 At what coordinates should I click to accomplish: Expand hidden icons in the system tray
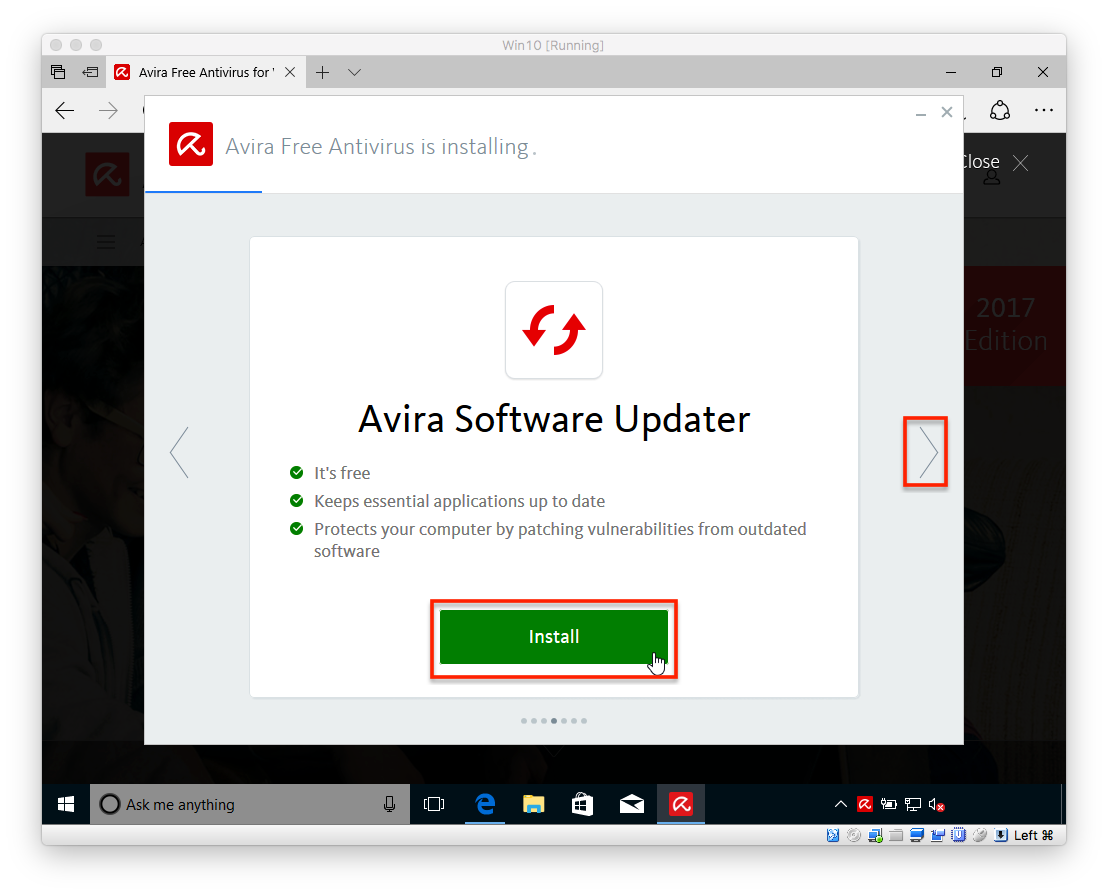[841, 803]
